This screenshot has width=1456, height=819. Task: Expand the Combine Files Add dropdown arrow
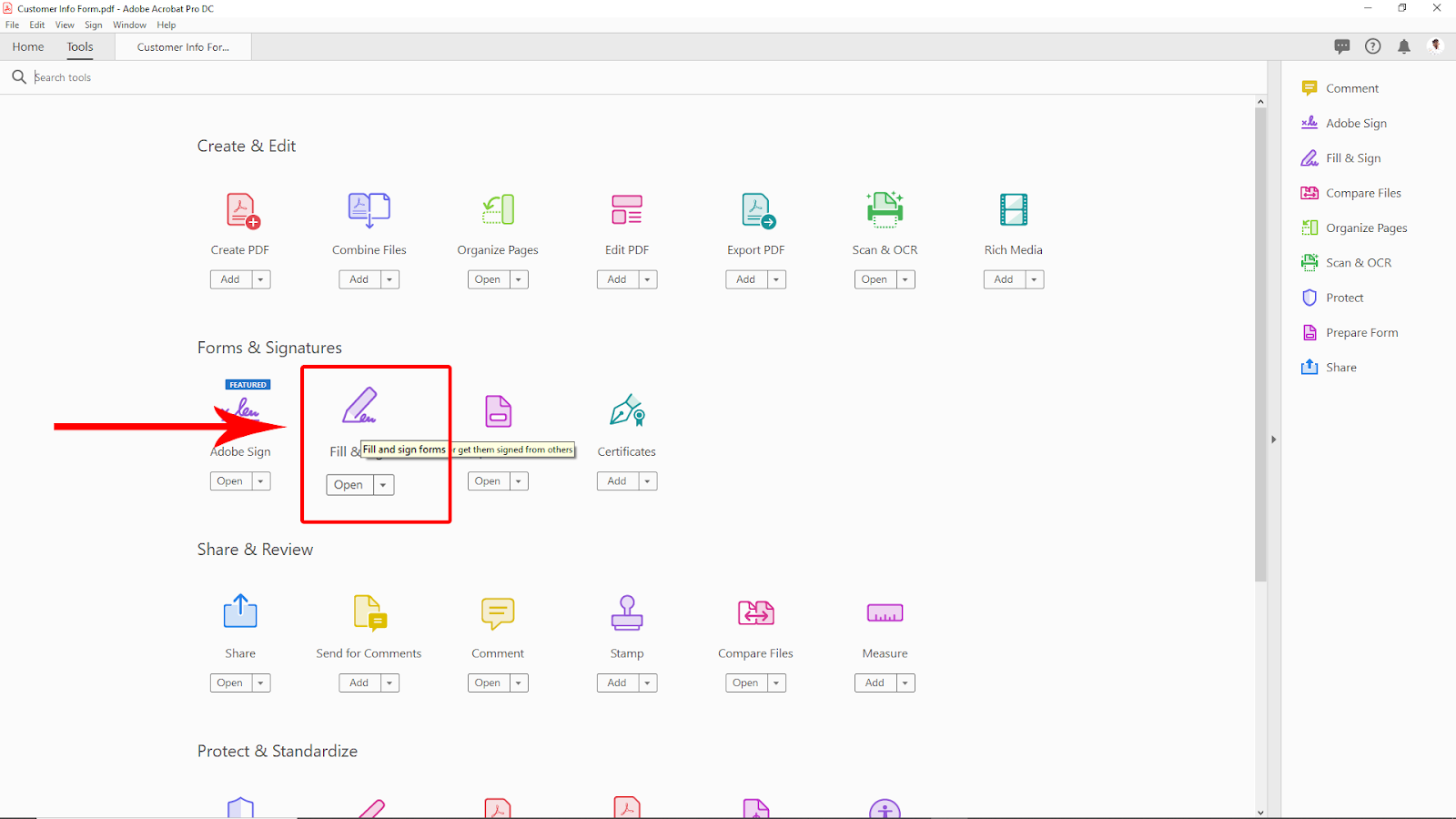389,279
